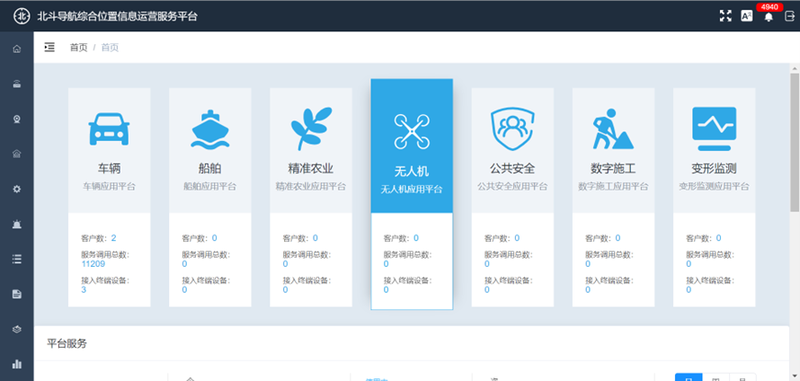Image resolution: width=800 pixels, height=381 pixels.
Task: Open the list icon in sidebar
Action: click(17, 259)
